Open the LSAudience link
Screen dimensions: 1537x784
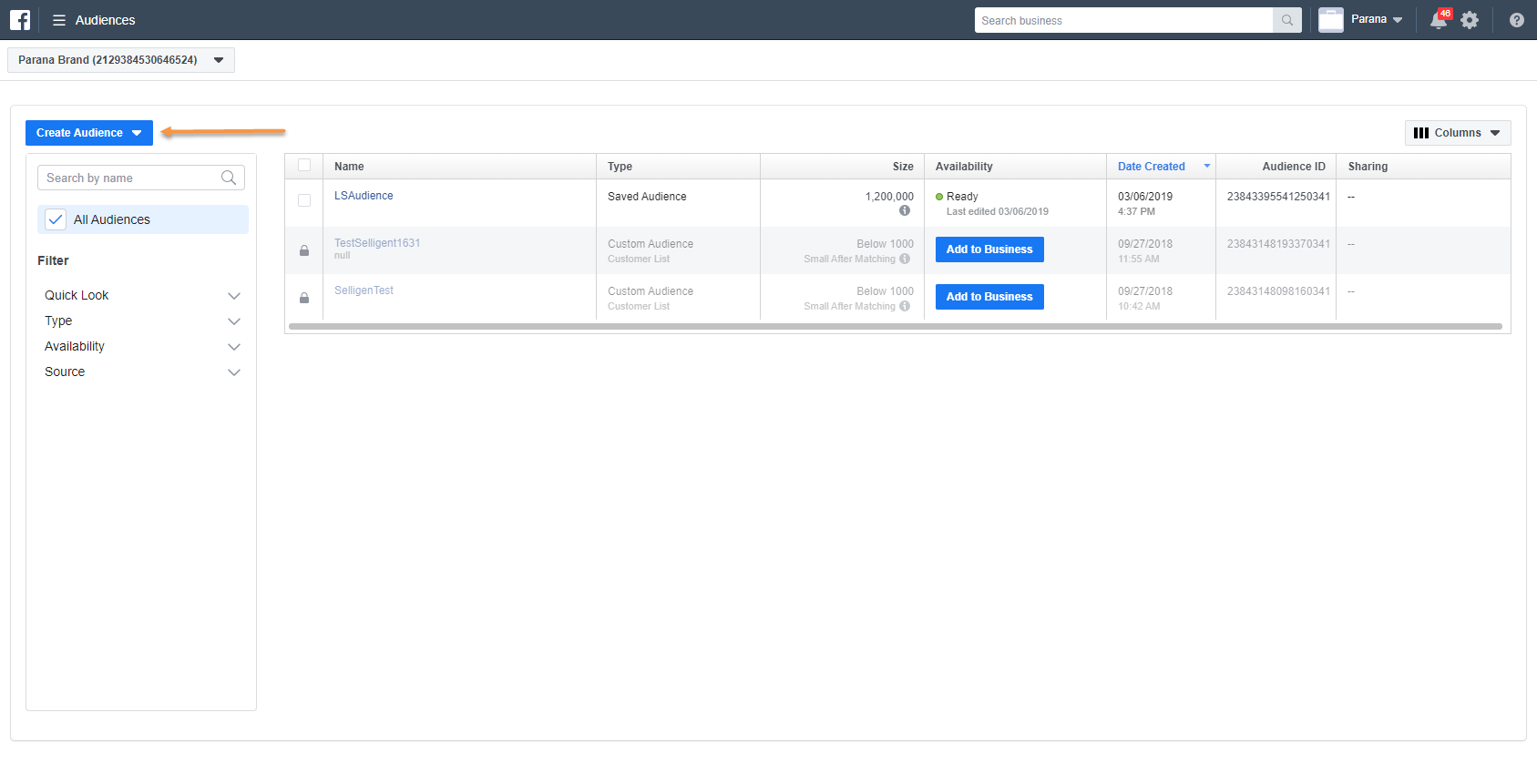(x=364, y=196)
